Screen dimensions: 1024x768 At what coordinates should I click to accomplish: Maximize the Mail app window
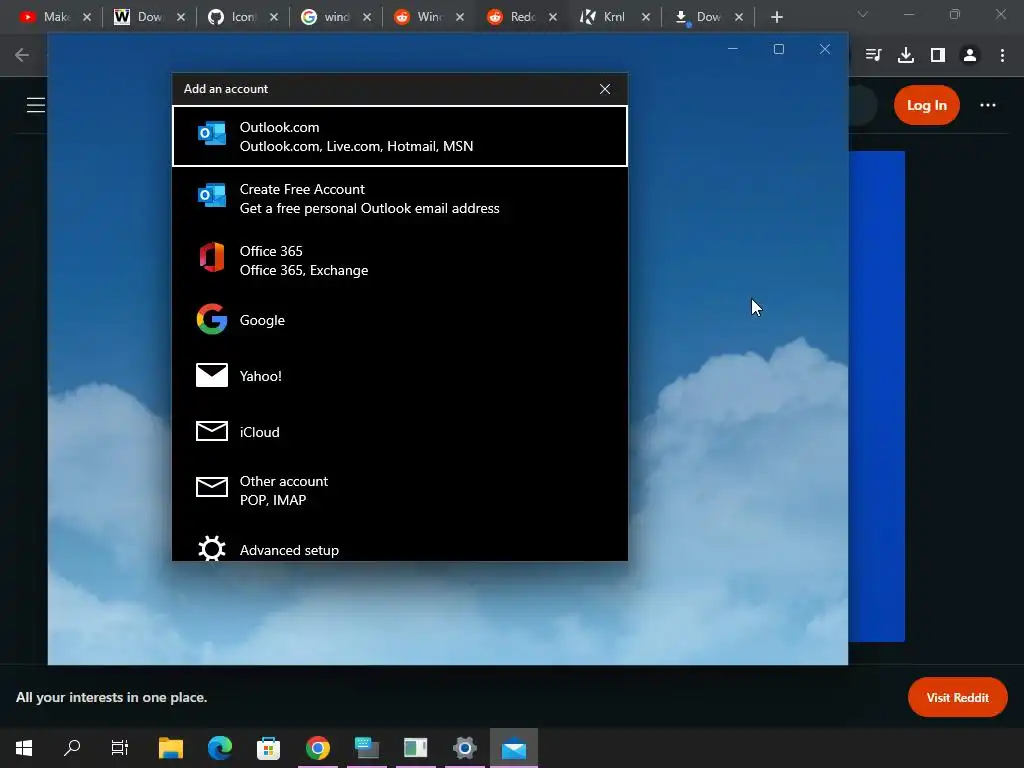tap(778, 49)
